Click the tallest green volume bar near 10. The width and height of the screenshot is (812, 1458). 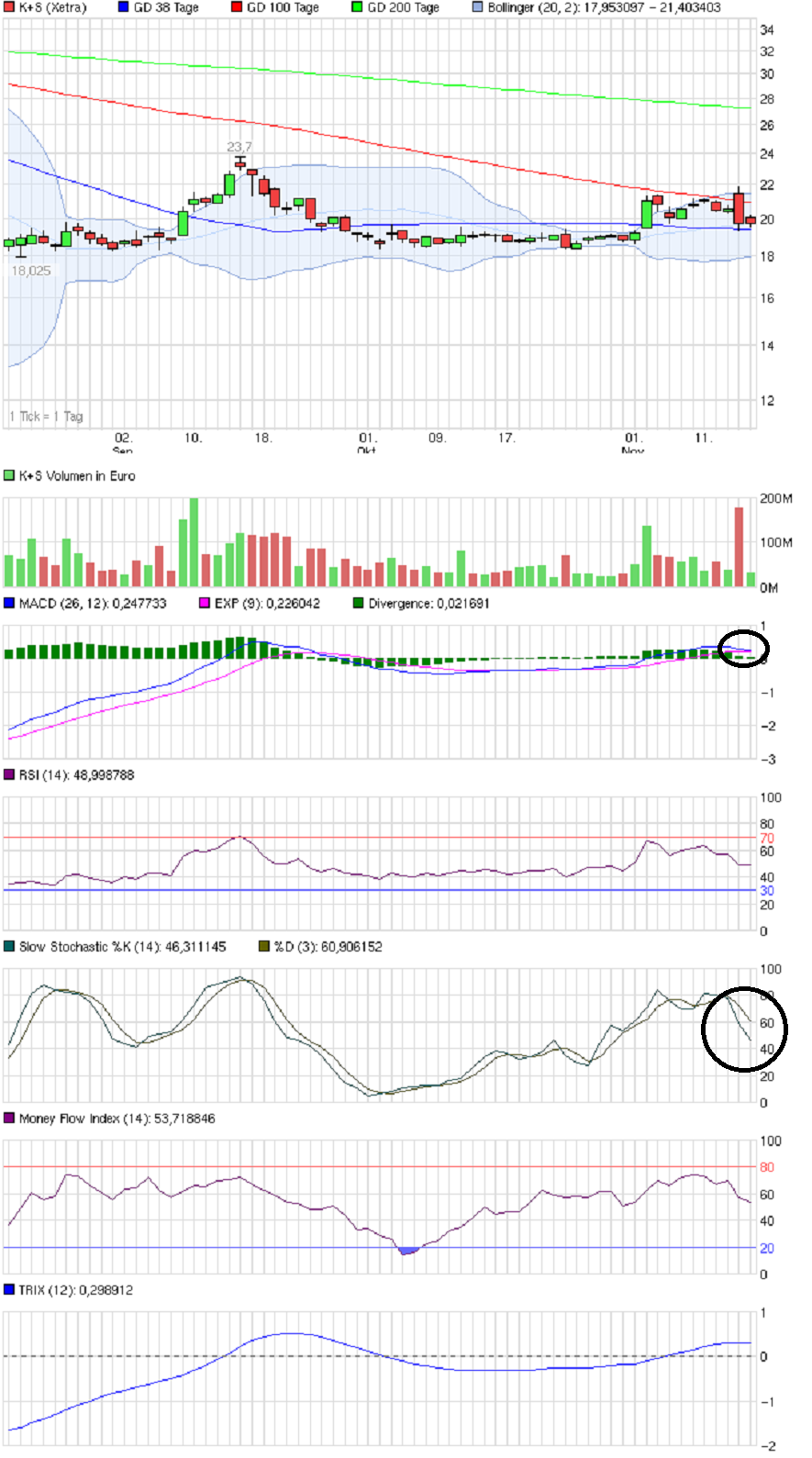click(x=194, y=542)
